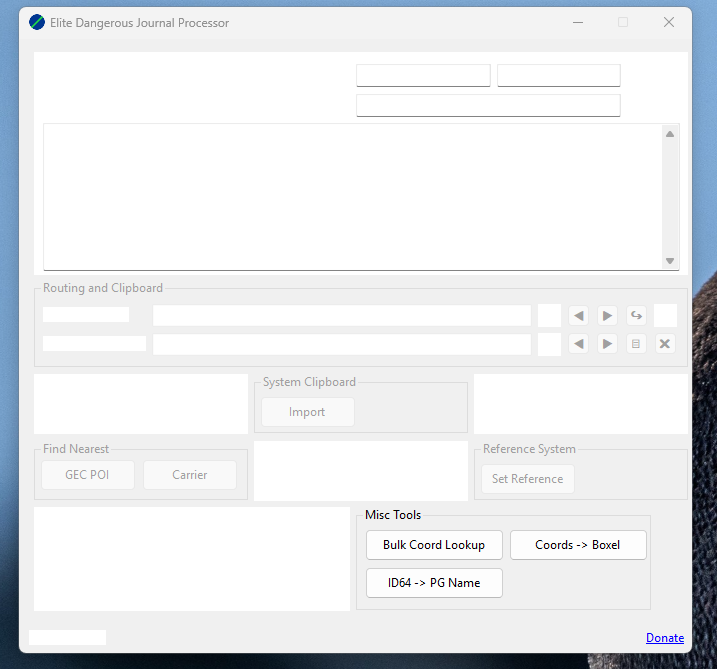Click the scrollbar up arrow of the text area
Image resolution: width=717 pixels, height=669 pixels.
tap(670, 134)
